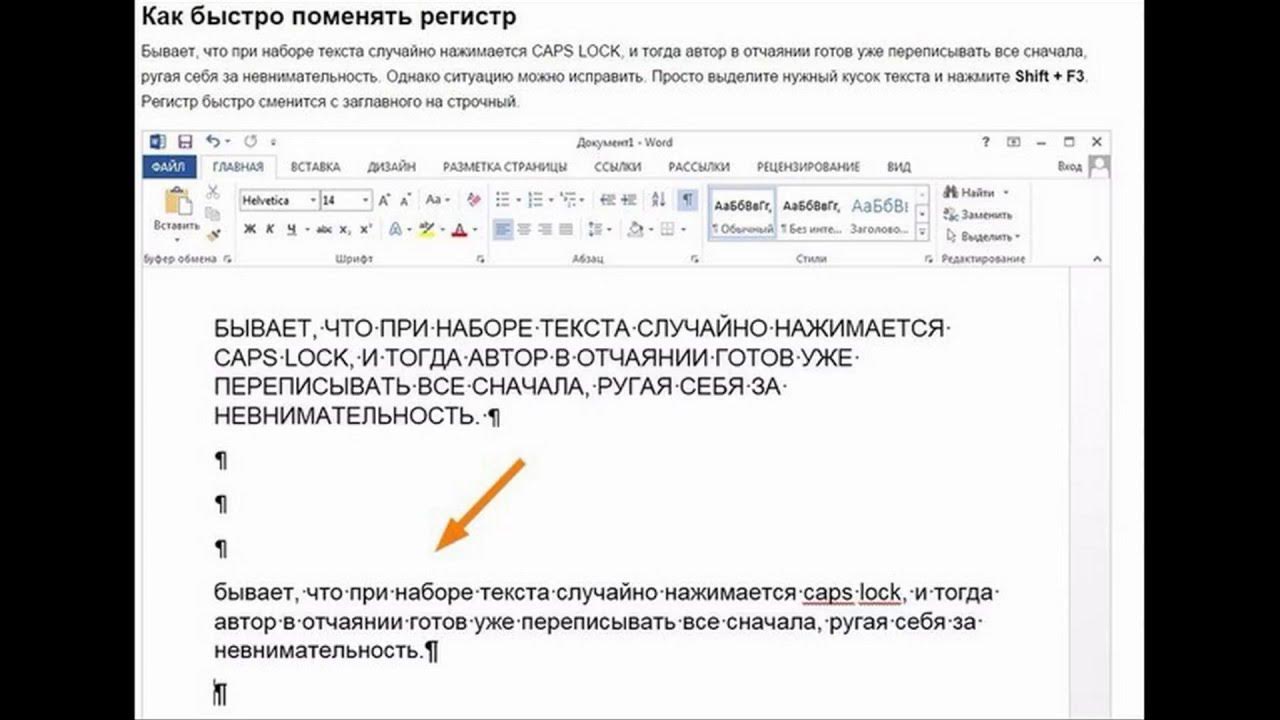
Task: Toggle bold (Ж) formatting
Action: pos(250,230)
